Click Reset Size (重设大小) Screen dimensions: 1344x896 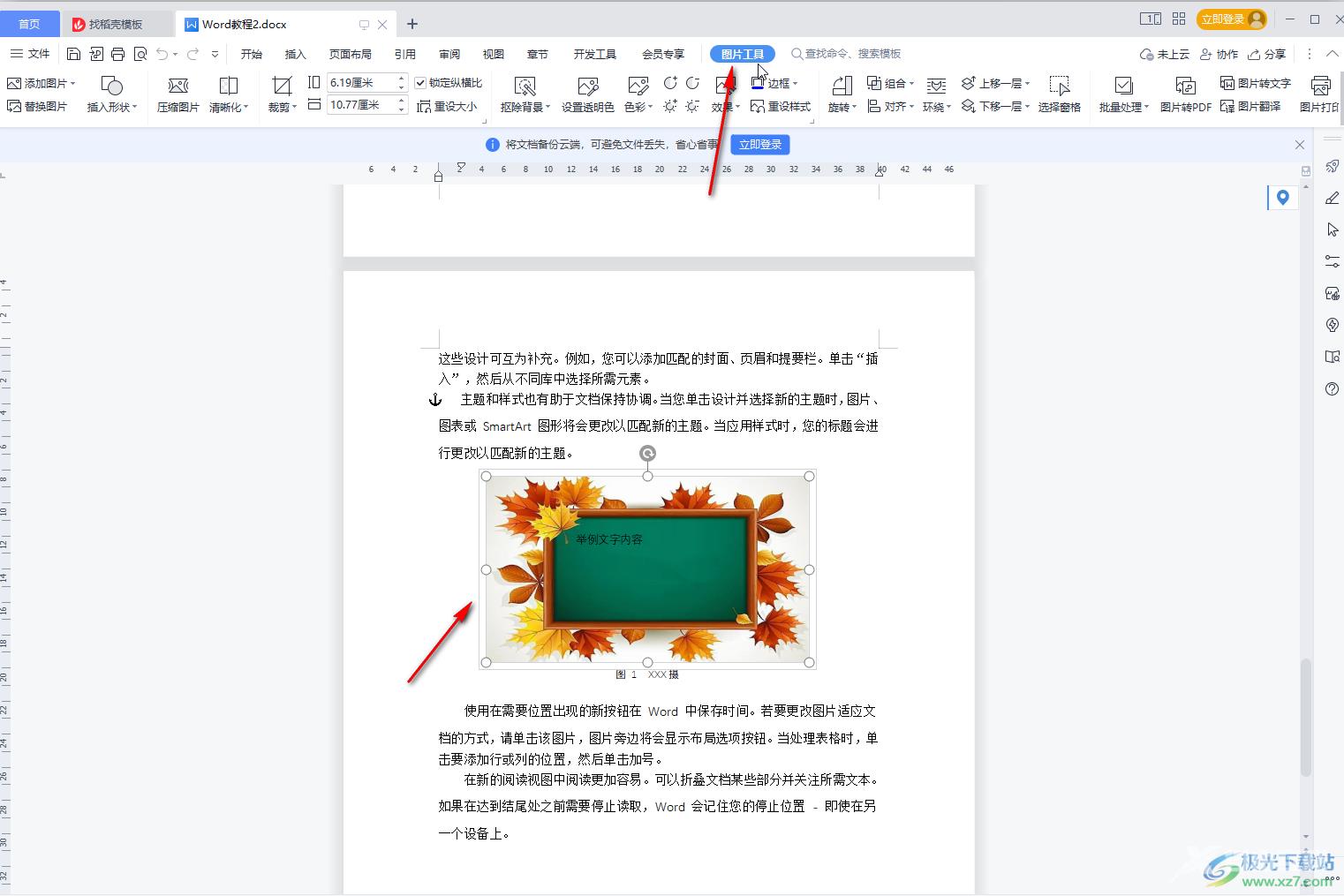tap(447, 106)
